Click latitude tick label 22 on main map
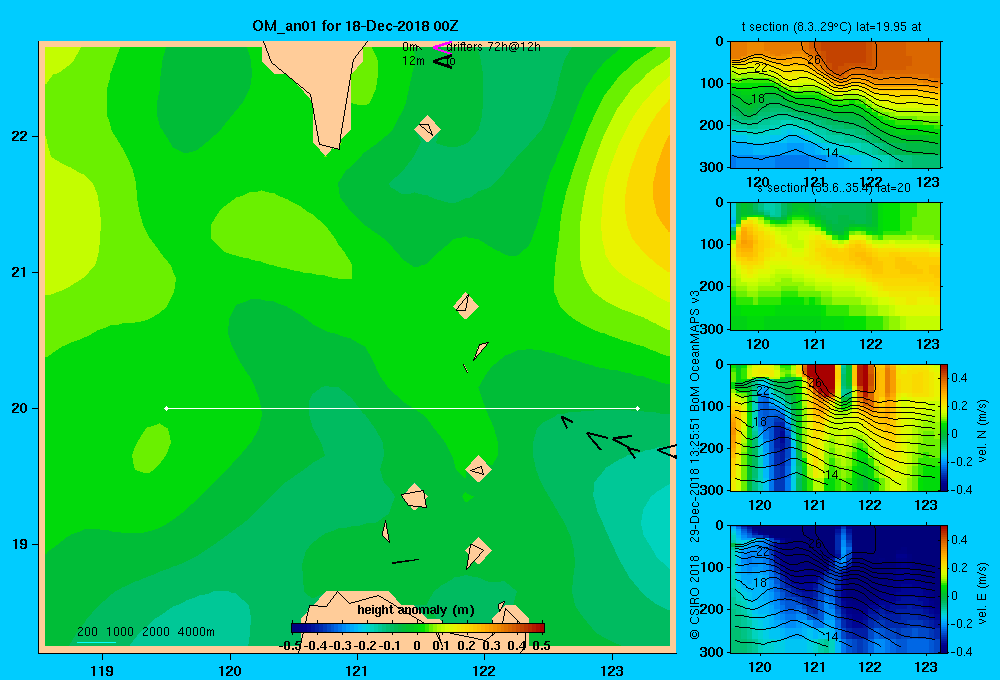This screenshot has height=680, width=1000. [x=20, y=137]
